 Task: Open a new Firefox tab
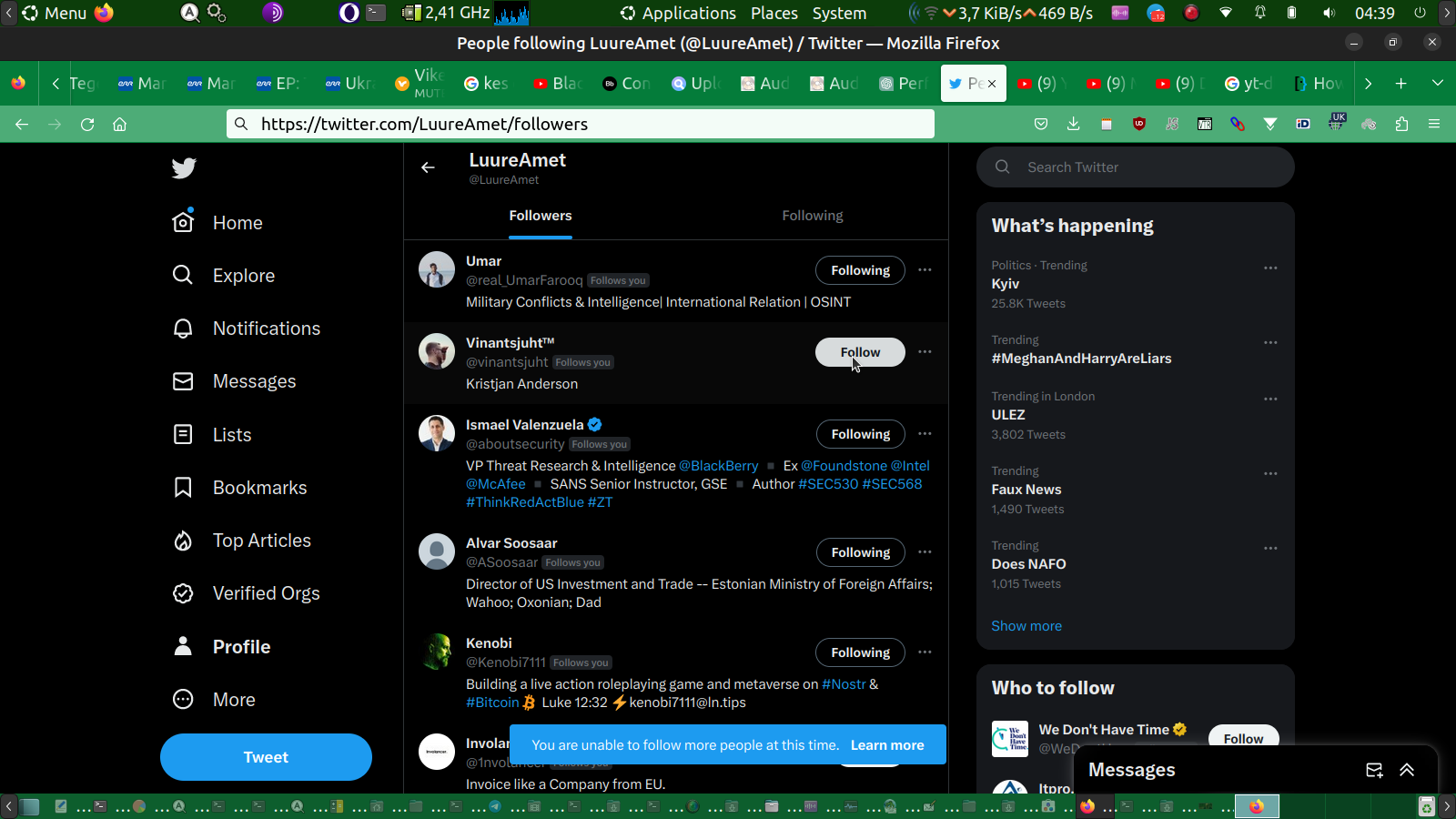click(1401, 84)
